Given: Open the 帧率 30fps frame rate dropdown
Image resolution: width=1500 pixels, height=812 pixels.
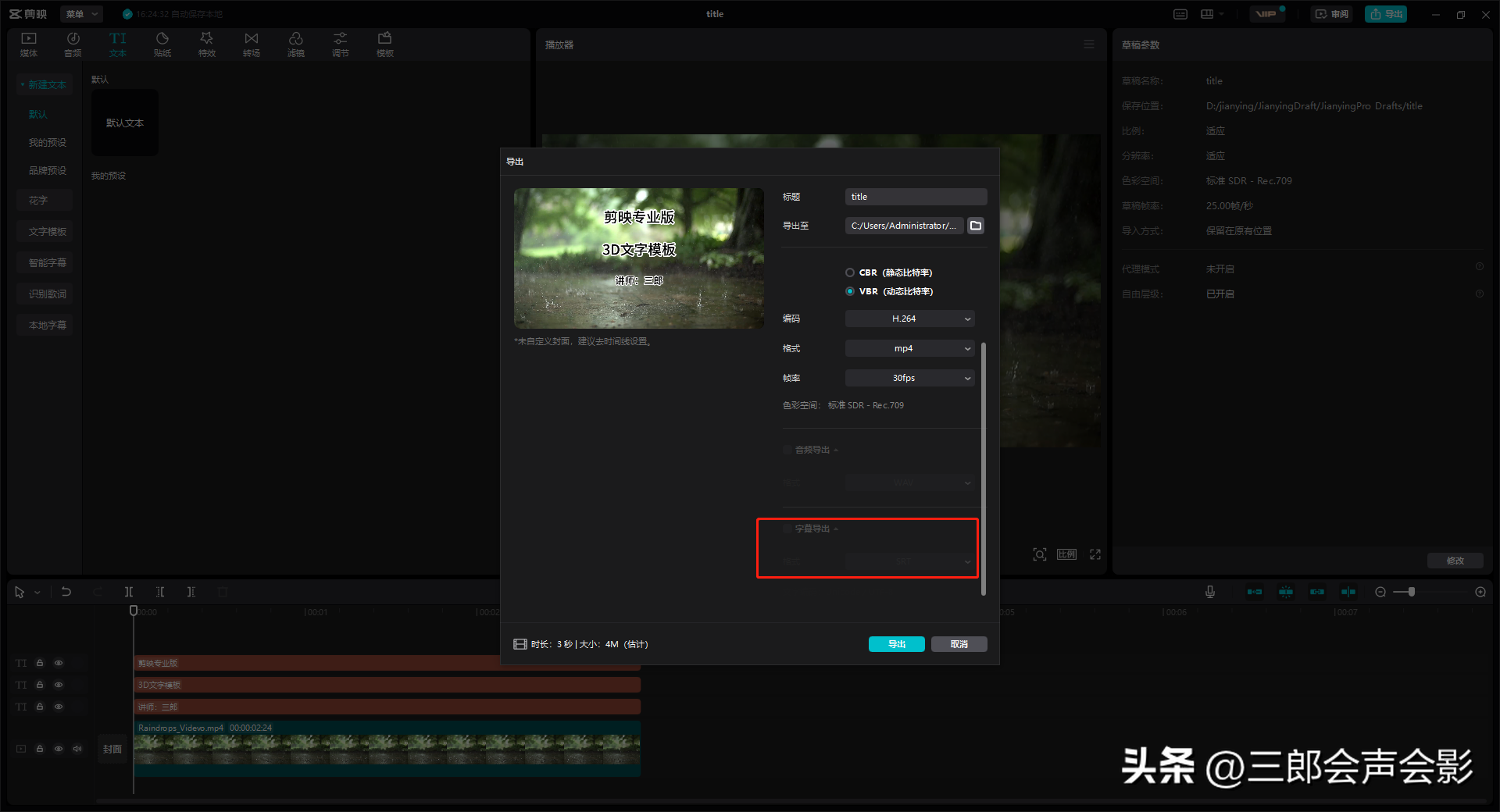Looking at the screenshot, I should 909,378.
